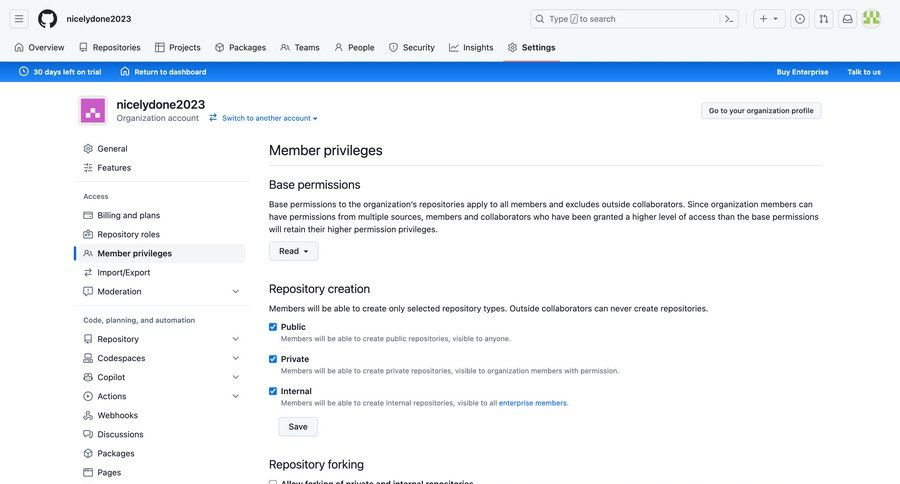Open the hamburger navigation menu

pos(19,19)
